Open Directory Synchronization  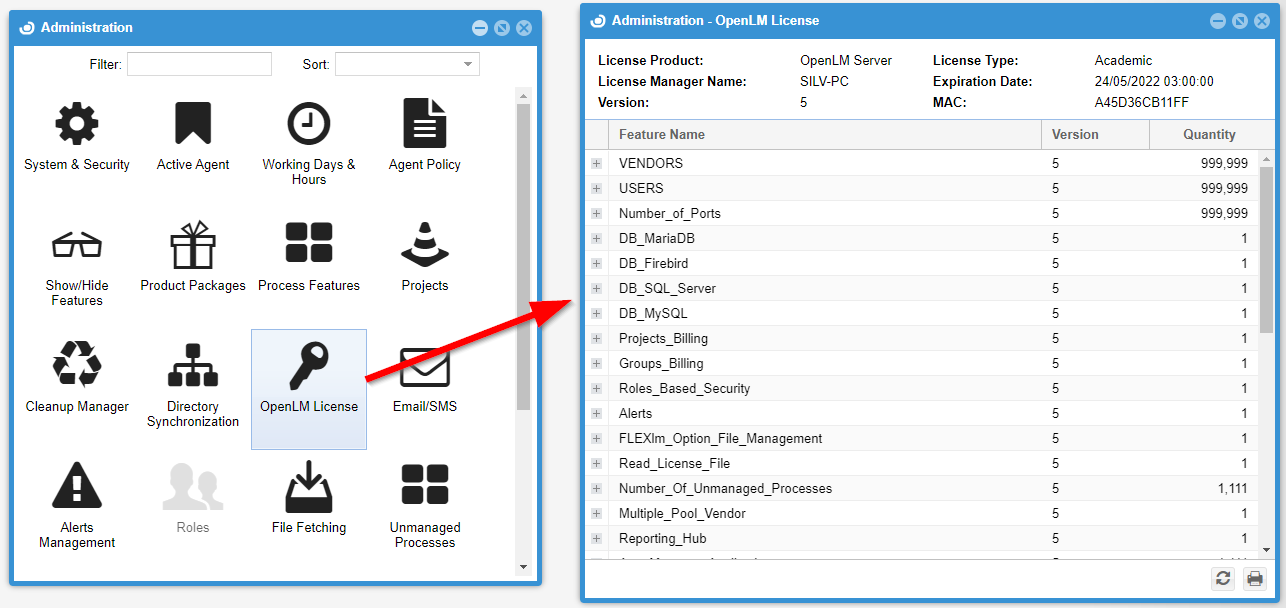[x=193, y=366]
